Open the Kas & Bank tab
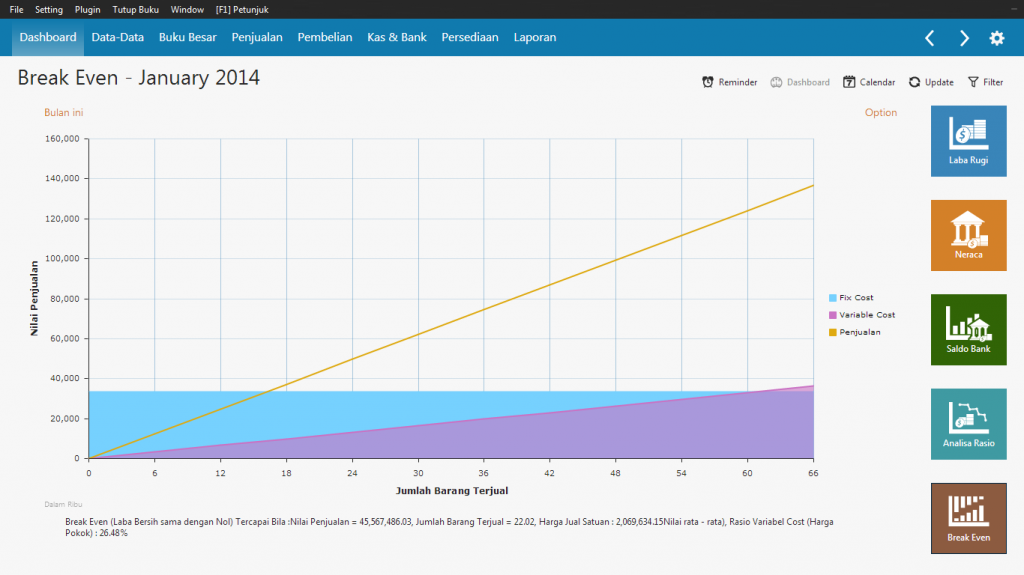This screenshot has height=575, width=1024. (396, 37)
